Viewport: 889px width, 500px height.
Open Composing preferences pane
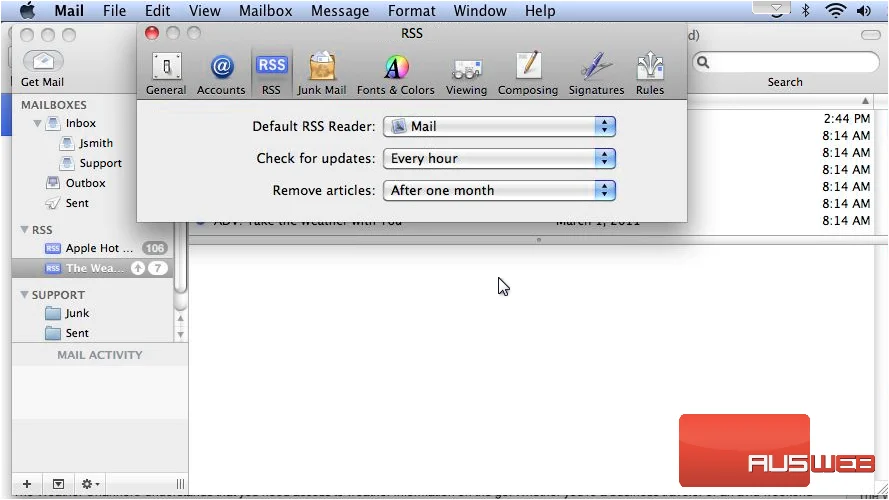(x=528, y=74)
